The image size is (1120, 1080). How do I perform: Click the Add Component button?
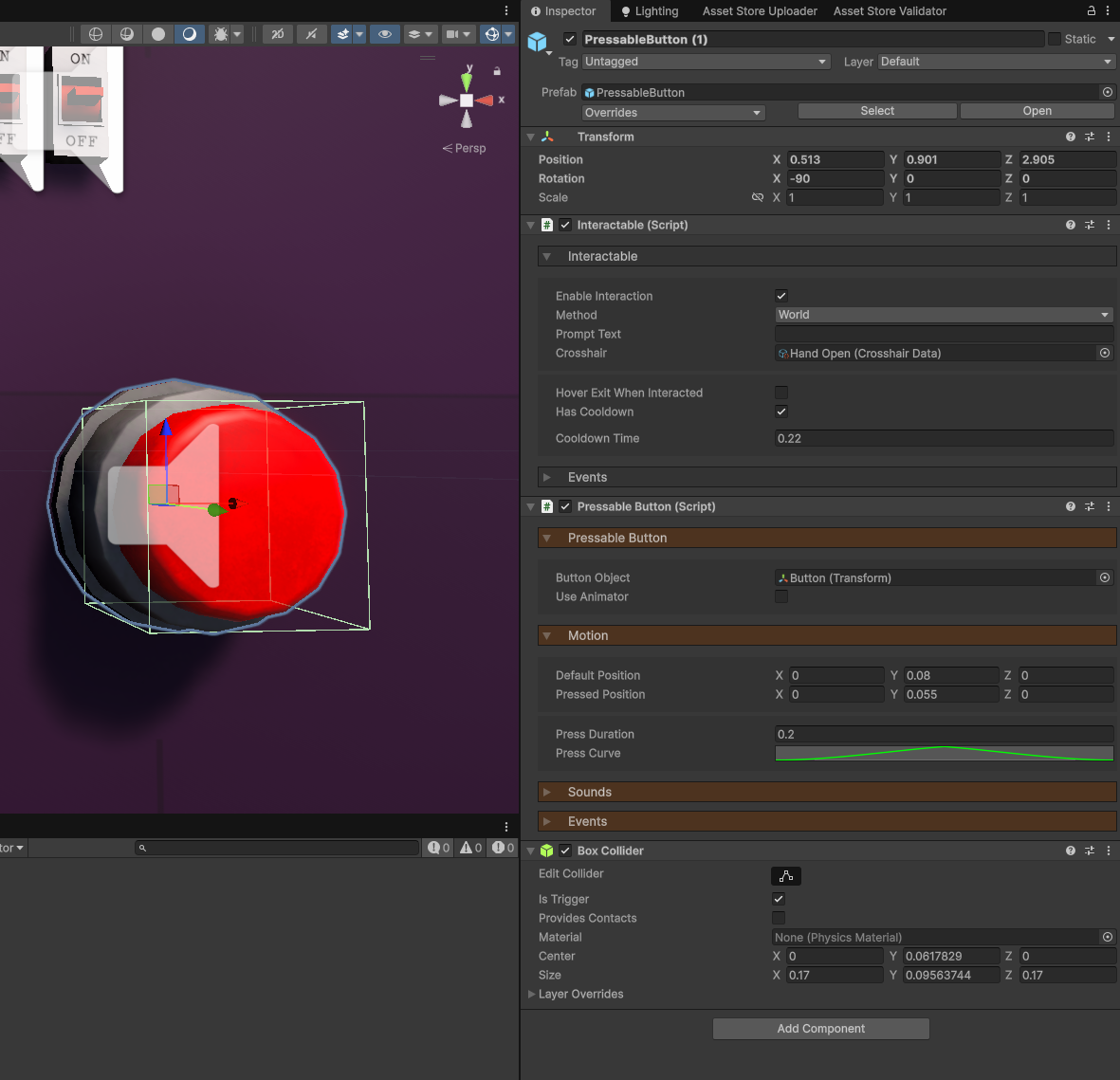pos(820,1029)
